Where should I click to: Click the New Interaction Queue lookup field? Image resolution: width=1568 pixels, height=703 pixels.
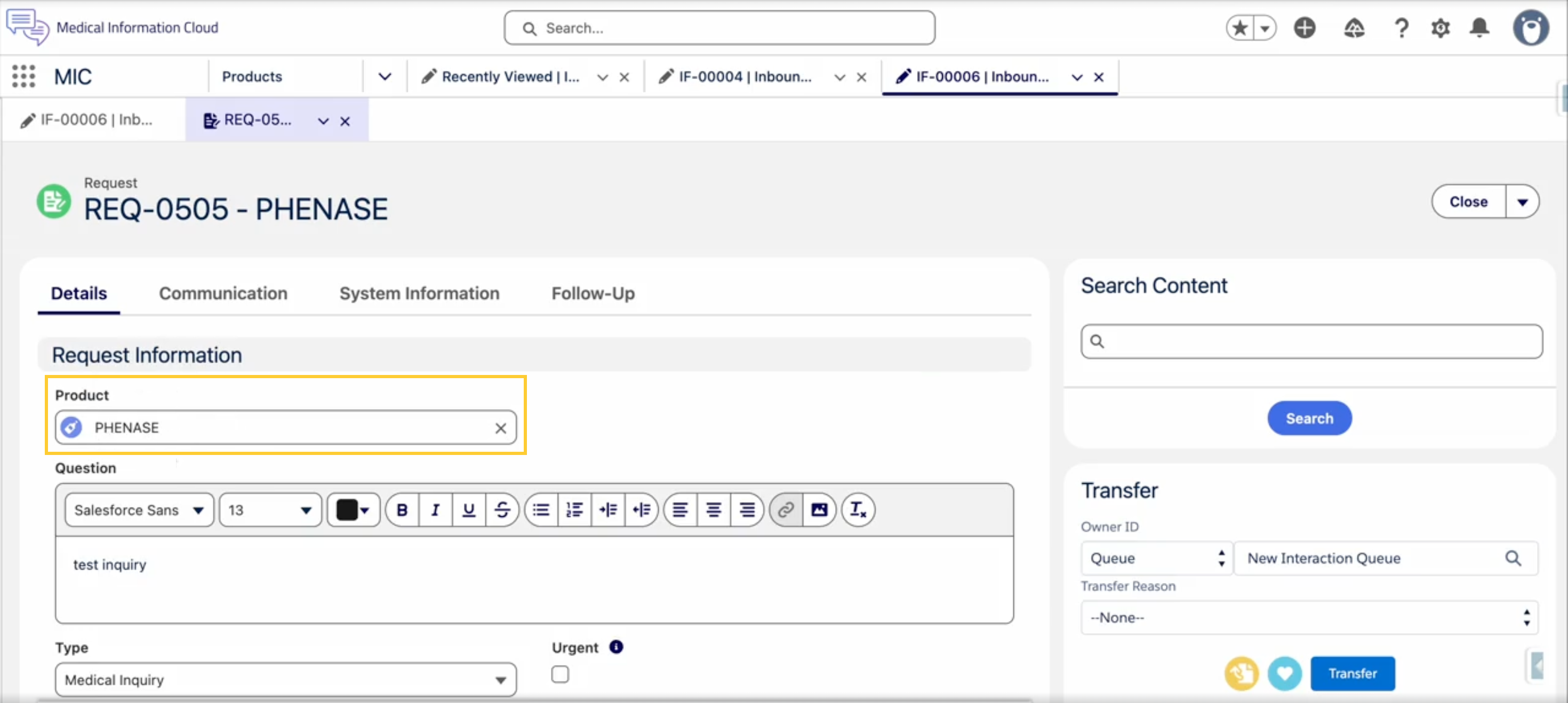(1386, 558)
